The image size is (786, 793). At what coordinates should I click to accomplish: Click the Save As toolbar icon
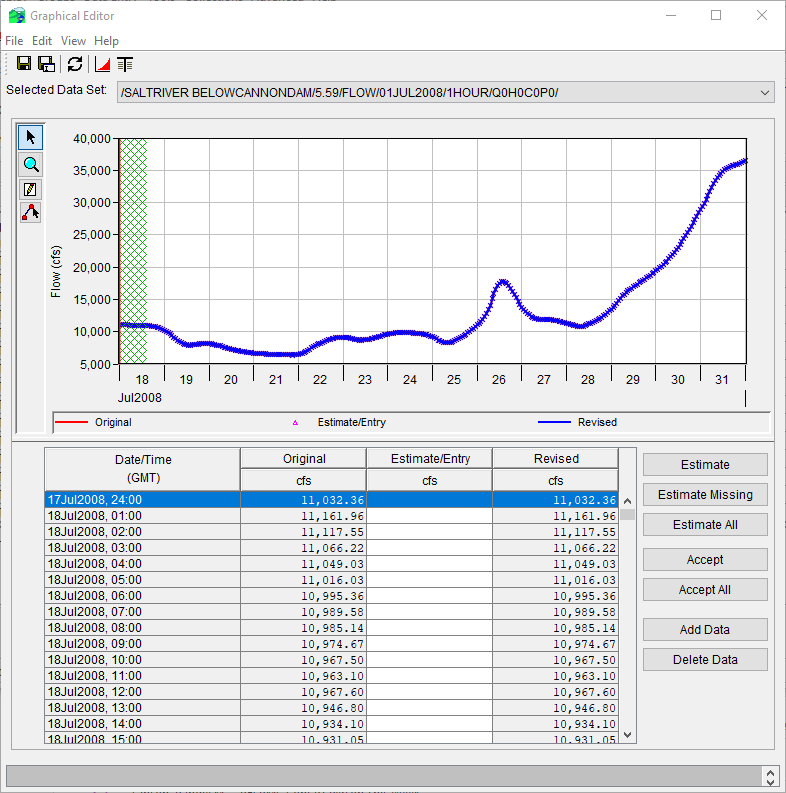47,64
